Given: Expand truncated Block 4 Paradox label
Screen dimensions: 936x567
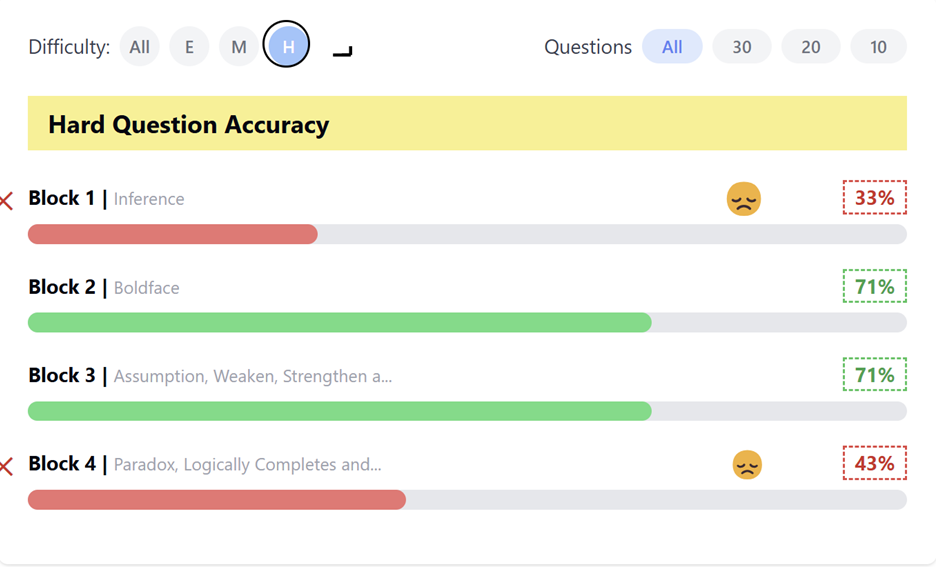Looking at the screenshot, I should 247,465.
